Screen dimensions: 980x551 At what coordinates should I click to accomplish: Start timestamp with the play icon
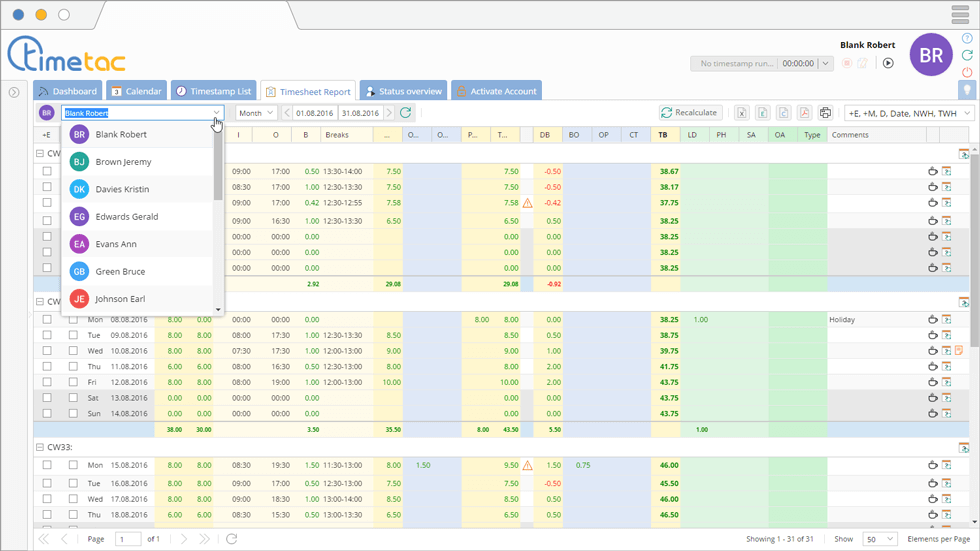coord(888,63)
